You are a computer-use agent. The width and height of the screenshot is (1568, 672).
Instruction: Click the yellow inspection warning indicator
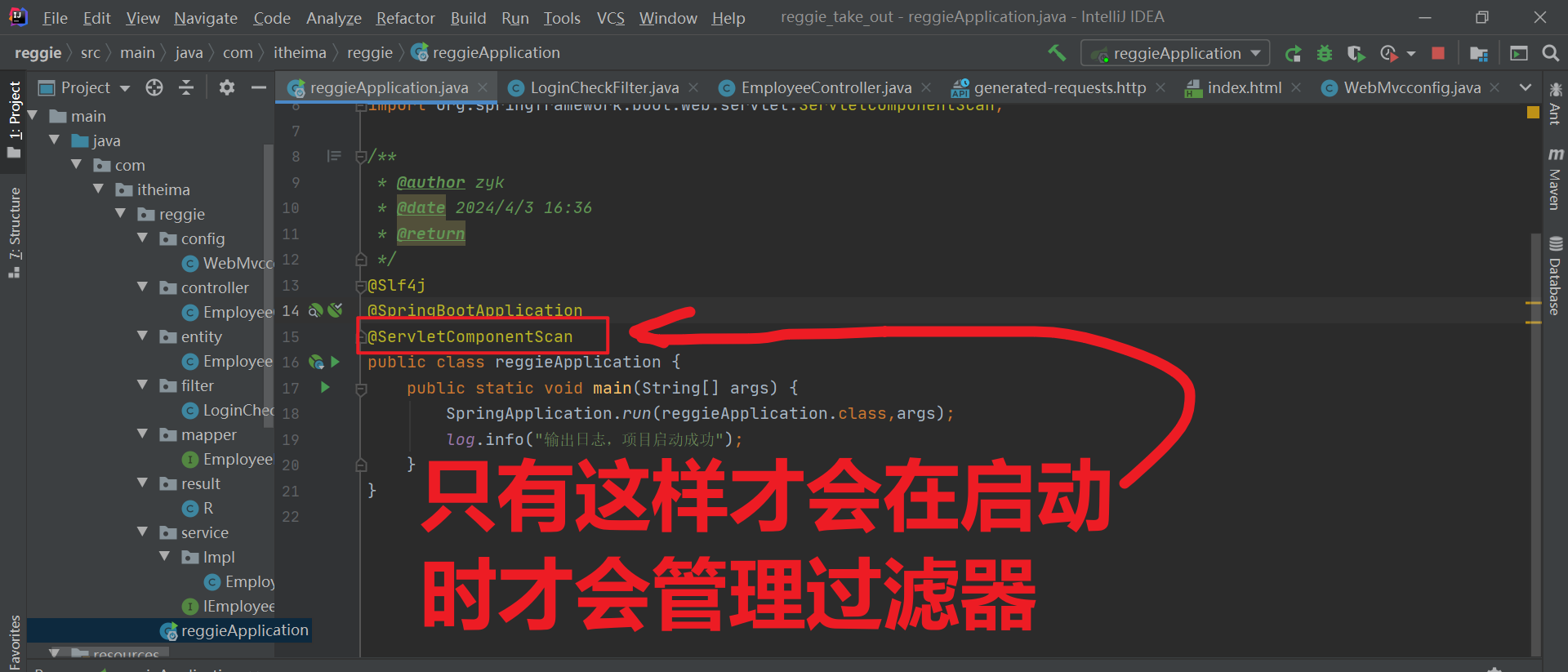(1533, 112)
